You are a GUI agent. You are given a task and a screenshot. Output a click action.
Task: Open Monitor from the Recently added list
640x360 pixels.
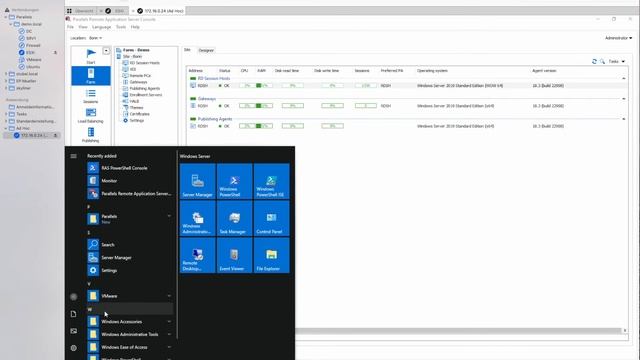(x=129, y=180)
